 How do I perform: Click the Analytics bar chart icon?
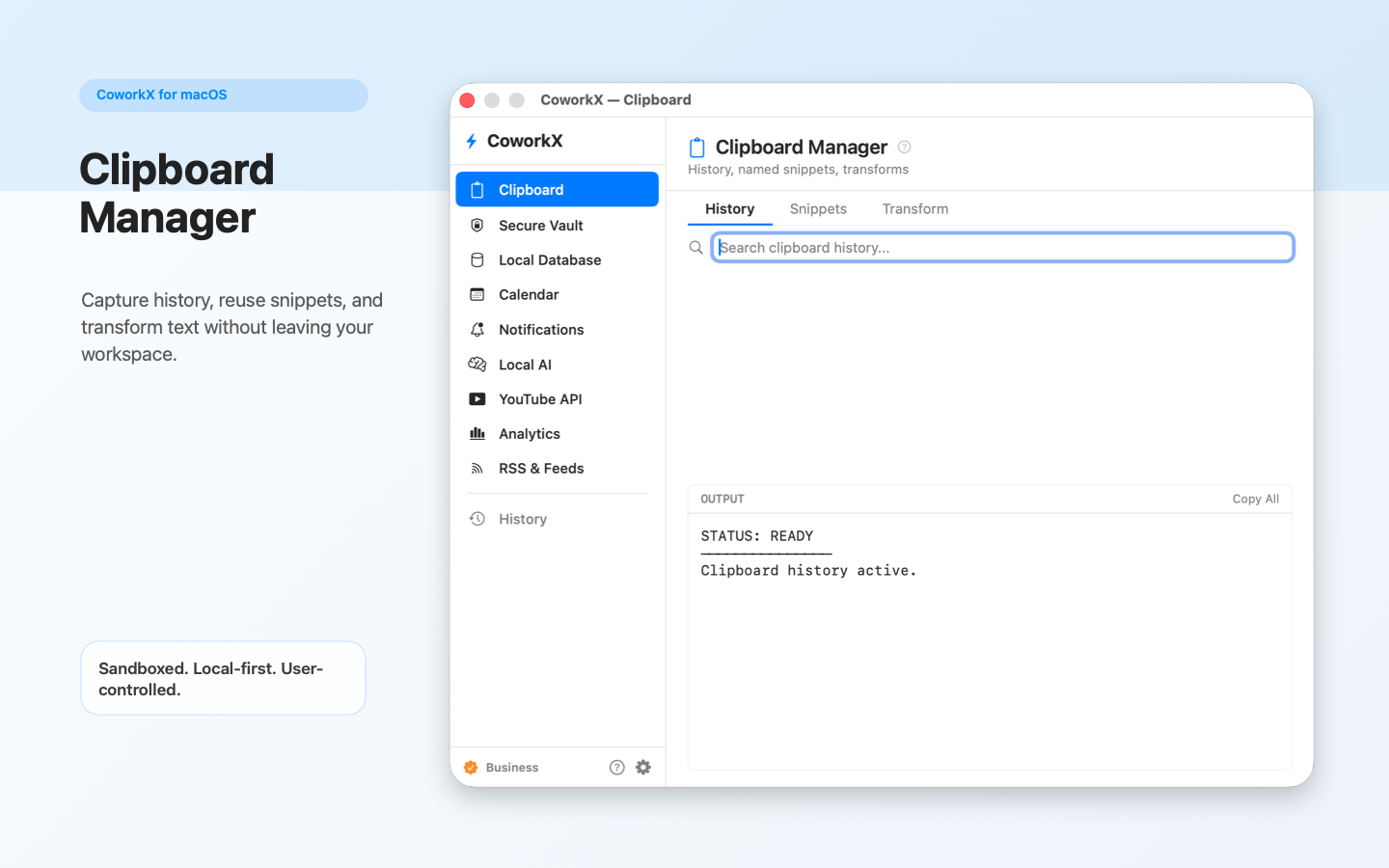pos(477,434)
